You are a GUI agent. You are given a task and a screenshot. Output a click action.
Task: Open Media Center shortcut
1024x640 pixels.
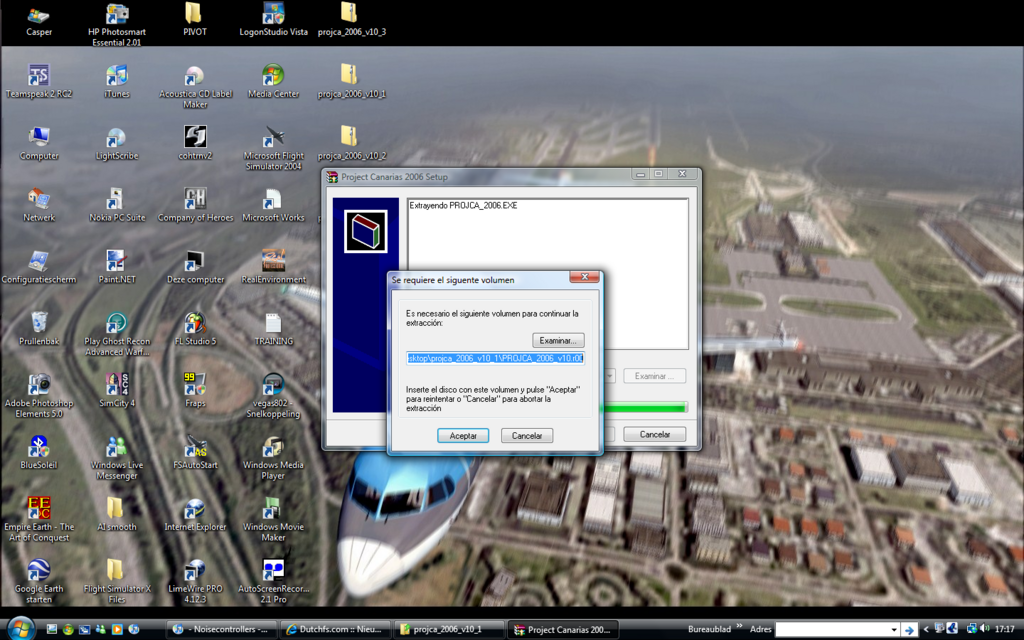click(x=273, y=82)
